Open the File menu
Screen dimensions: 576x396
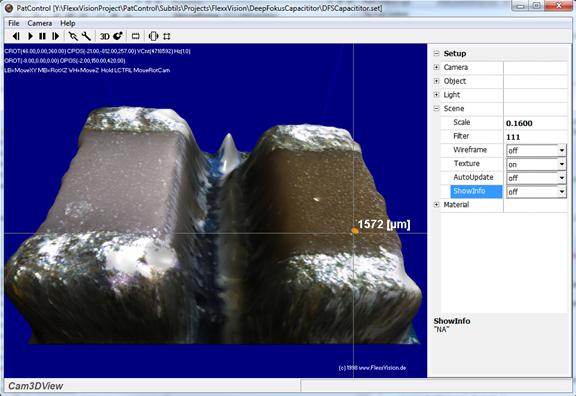pos(14,23)
